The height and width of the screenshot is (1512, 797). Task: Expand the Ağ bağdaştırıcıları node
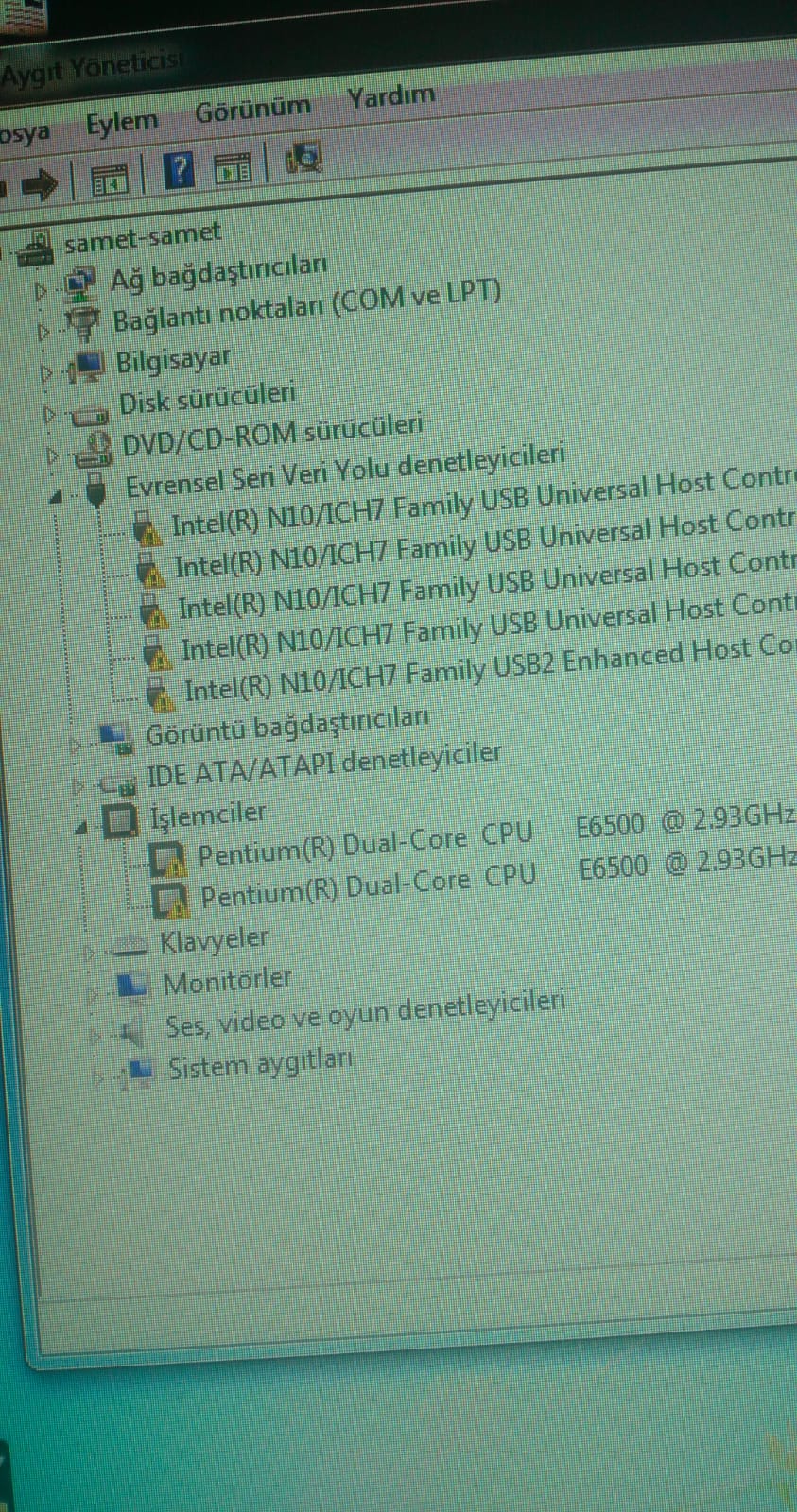40,291
